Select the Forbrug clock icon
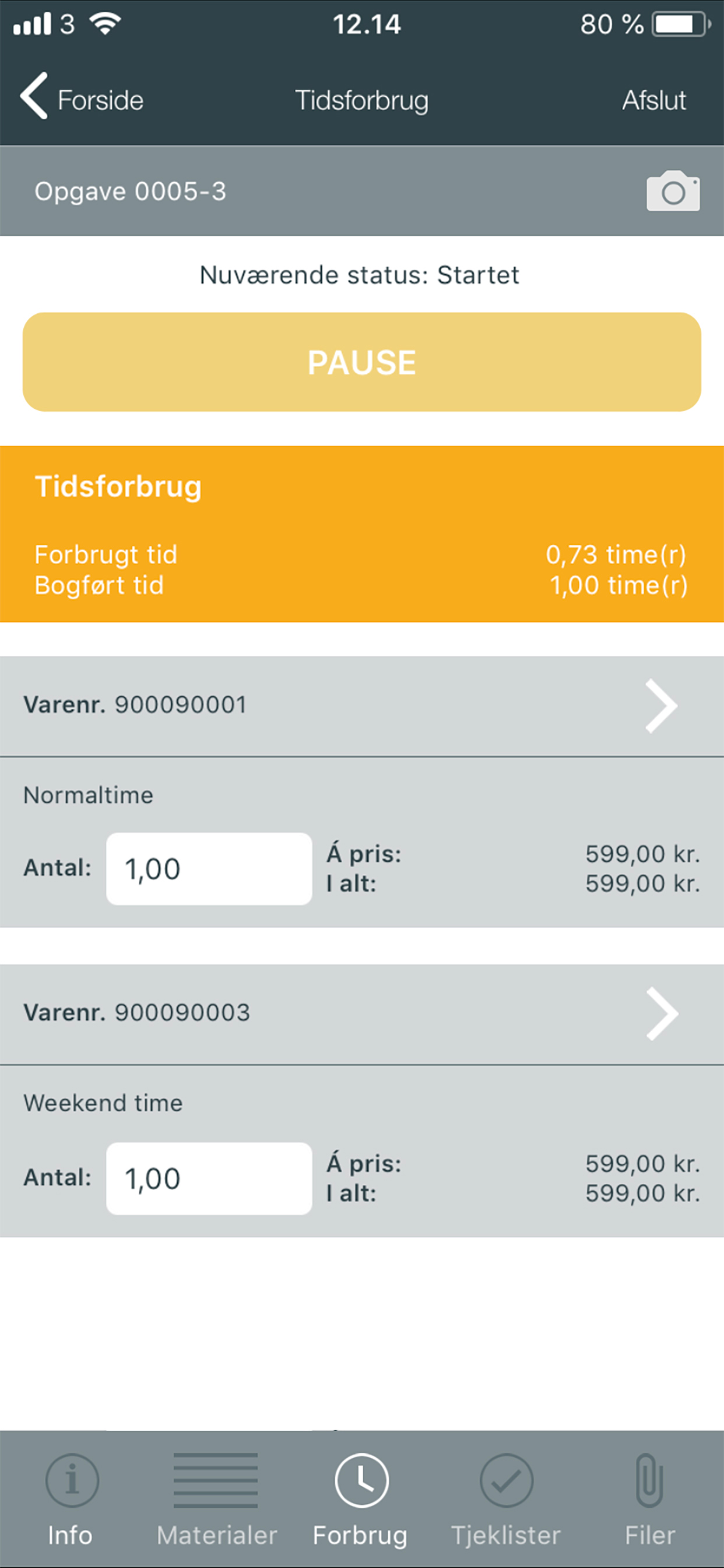Screen dimensions: 724x1568 [x=361, y=1480]
